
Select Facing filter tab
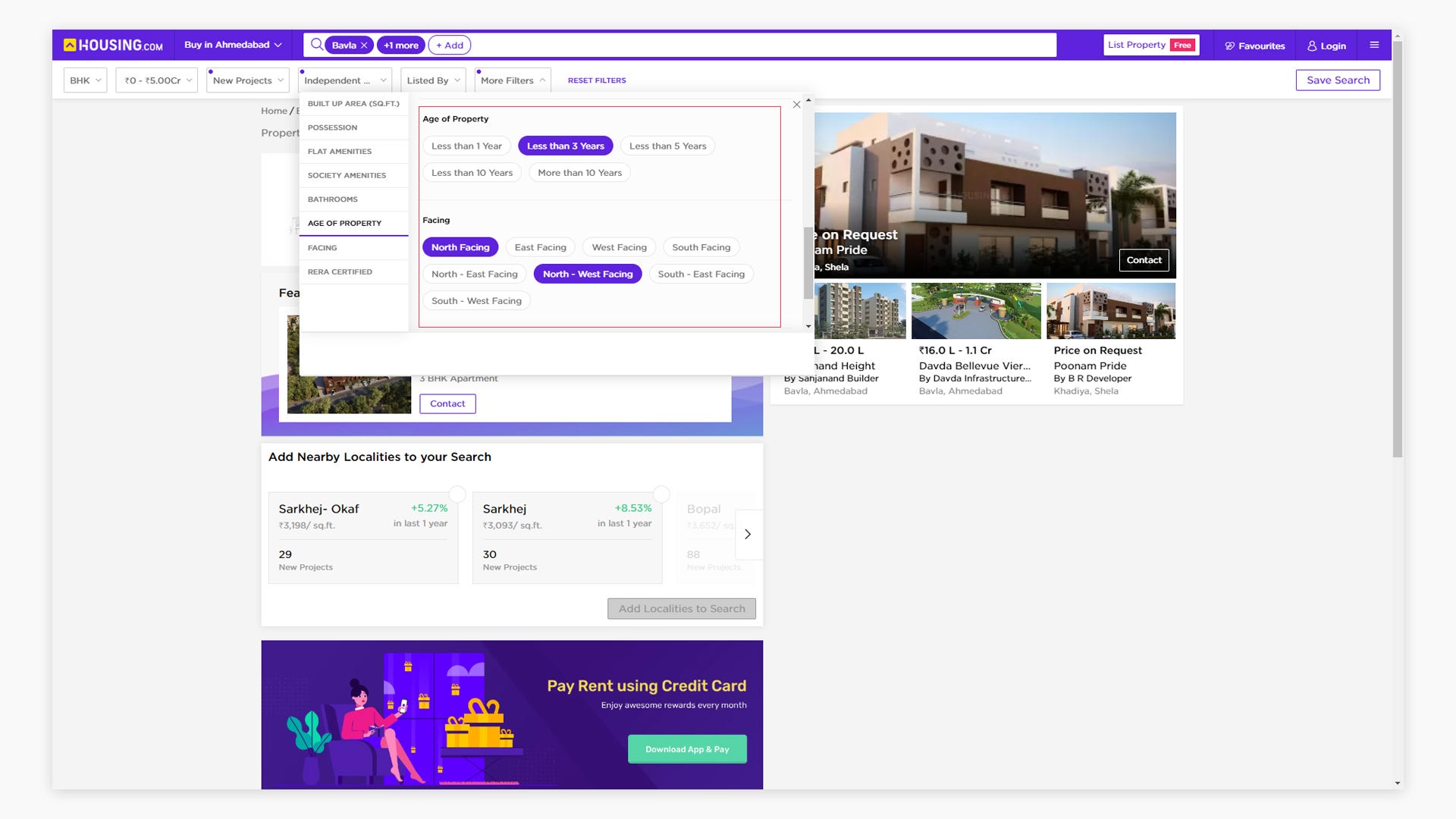(353, 248)
